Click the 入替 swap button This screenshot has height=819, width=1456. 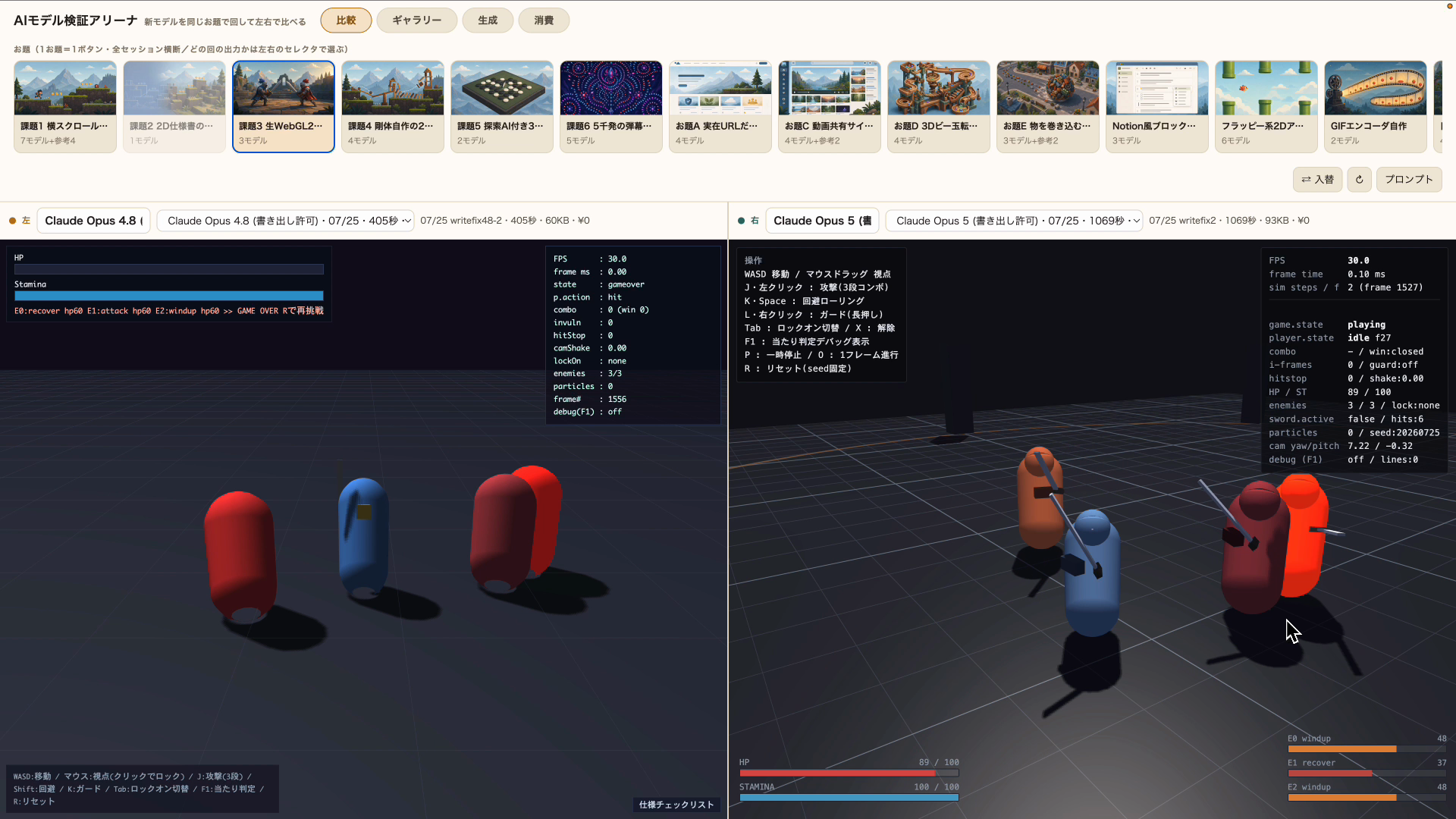[x=1317, y=180]
